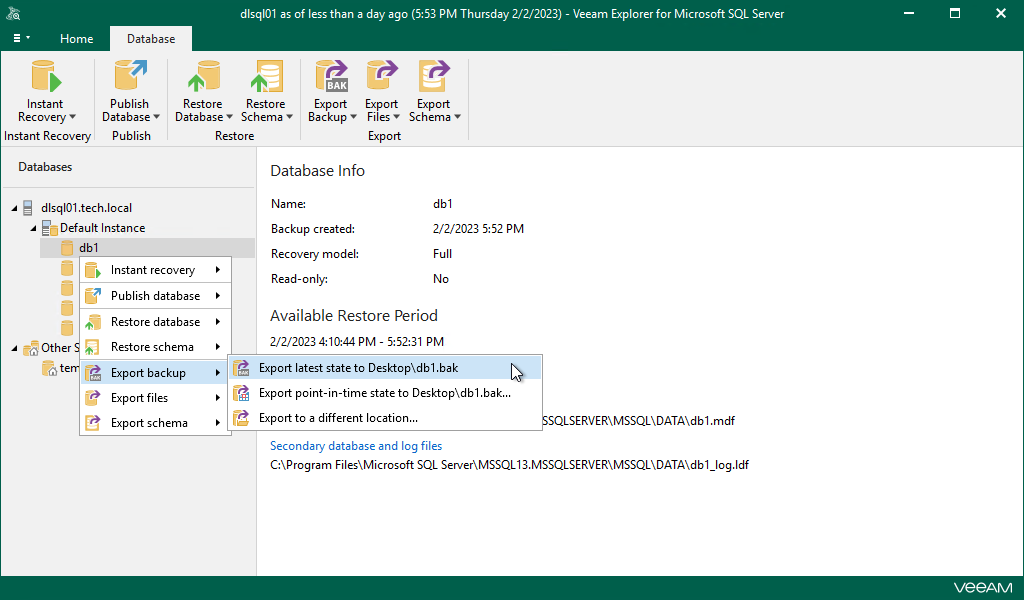Viewport: 1024px width, 600px height.
Task: Click the Veeam Explorer app icon in title bar
Action: [14, 13]
